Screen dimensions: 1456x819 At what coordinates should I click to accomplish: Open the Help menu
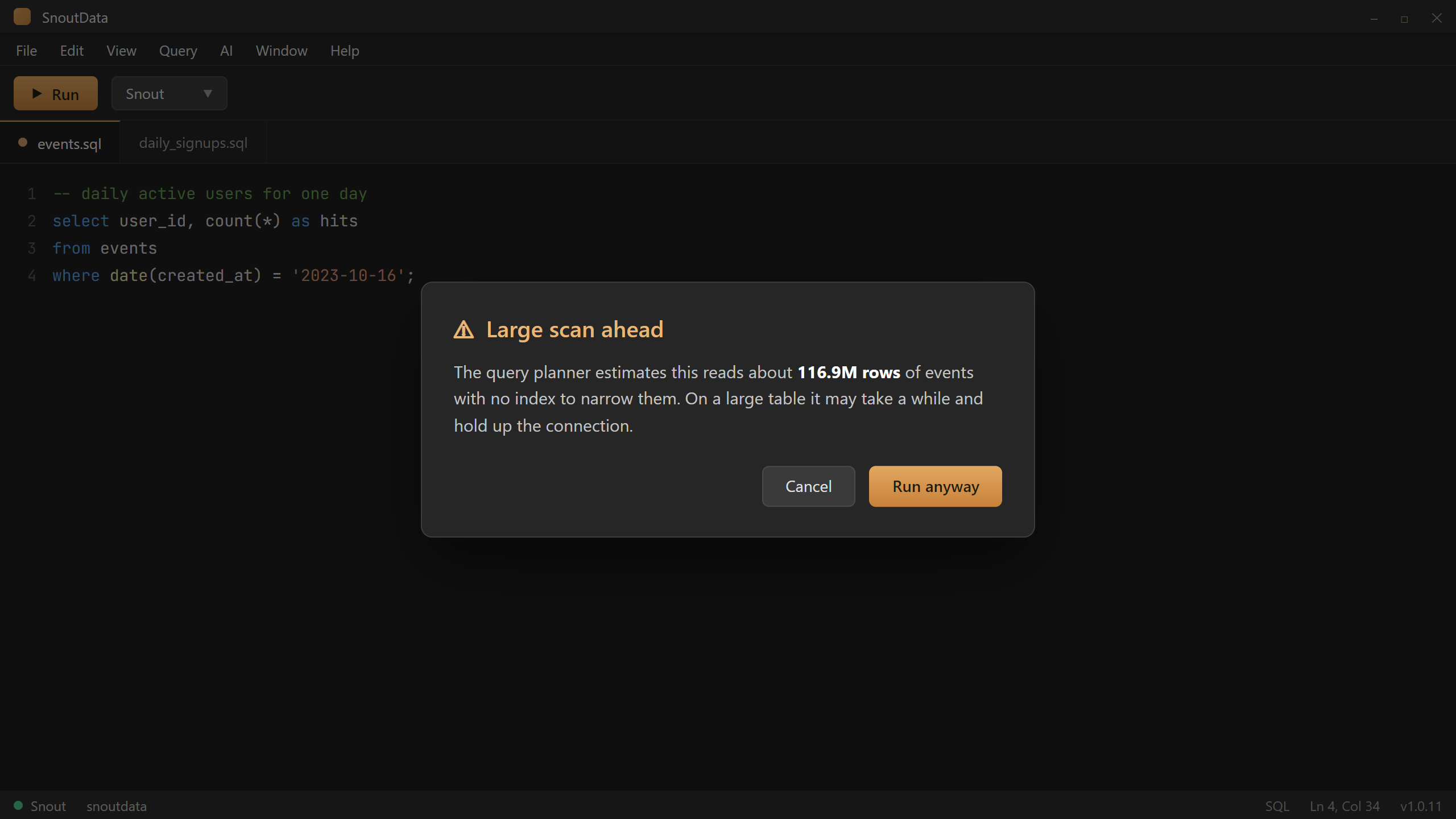(345, 51)
